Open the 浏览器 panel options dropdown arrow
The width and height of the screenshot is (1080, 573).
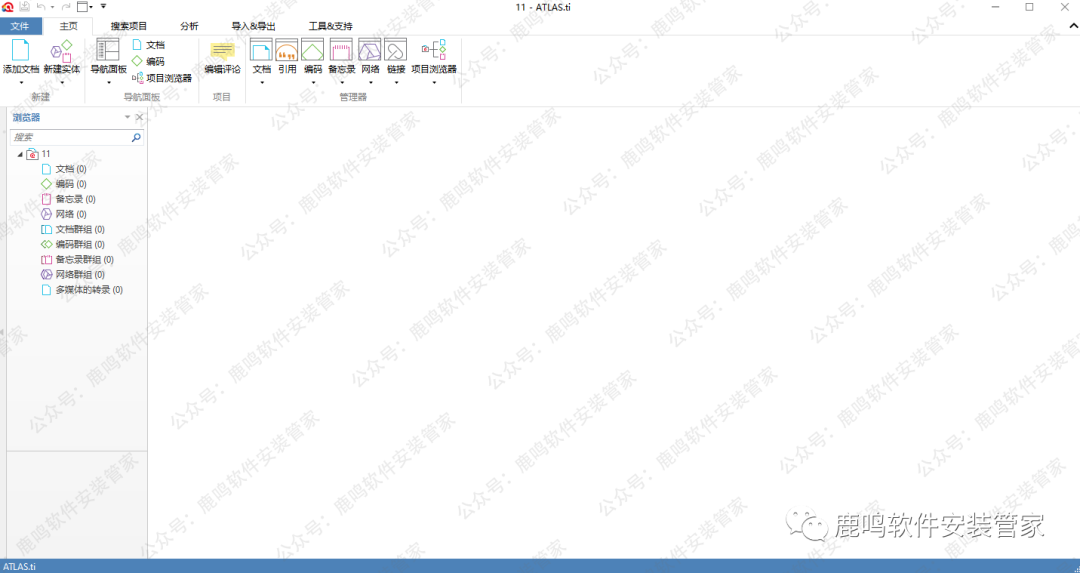click(x=127, y=118)
